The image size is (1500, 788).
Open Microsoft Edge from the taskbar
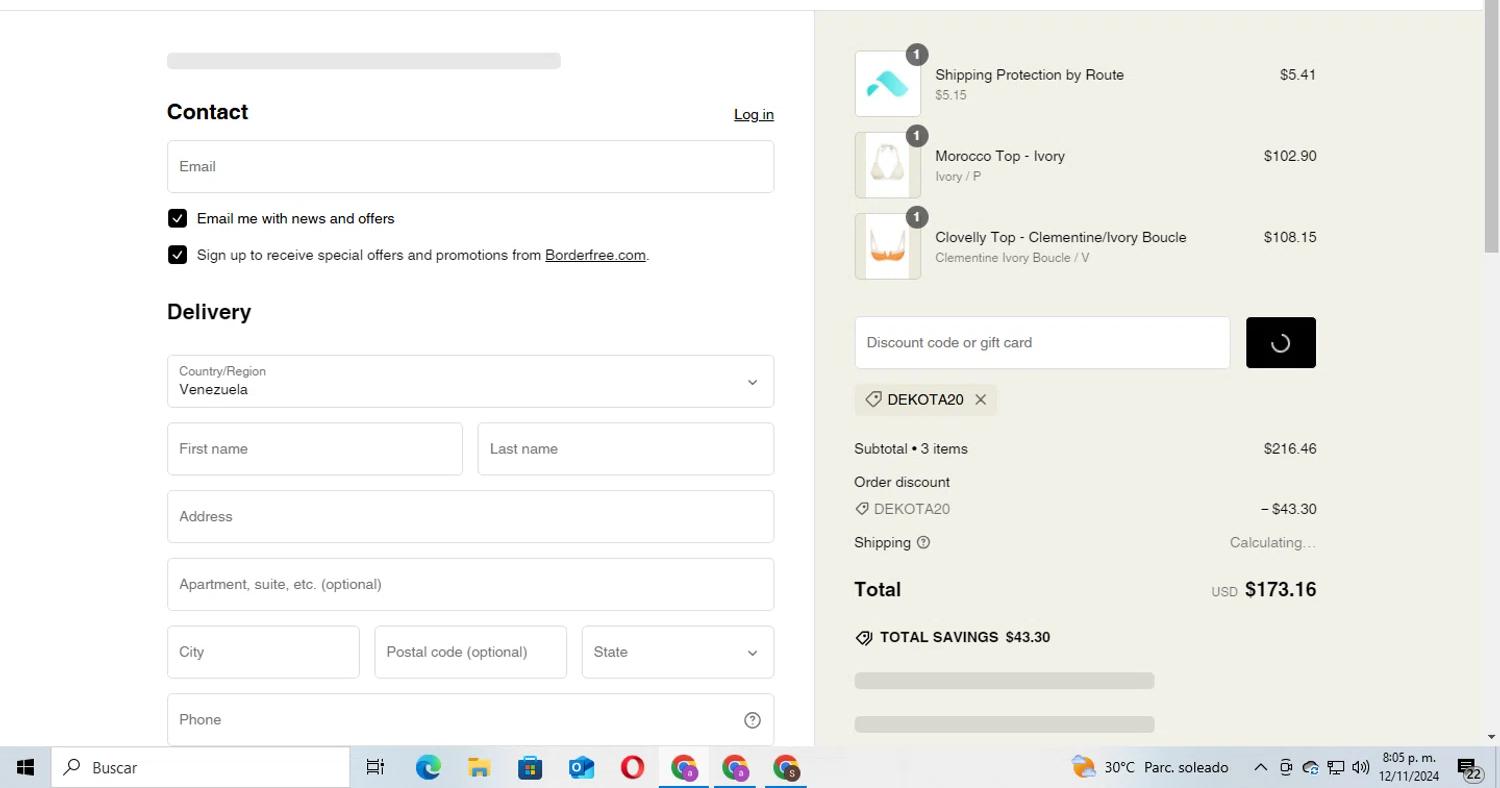pyautogui.click(x=428, y=768)
